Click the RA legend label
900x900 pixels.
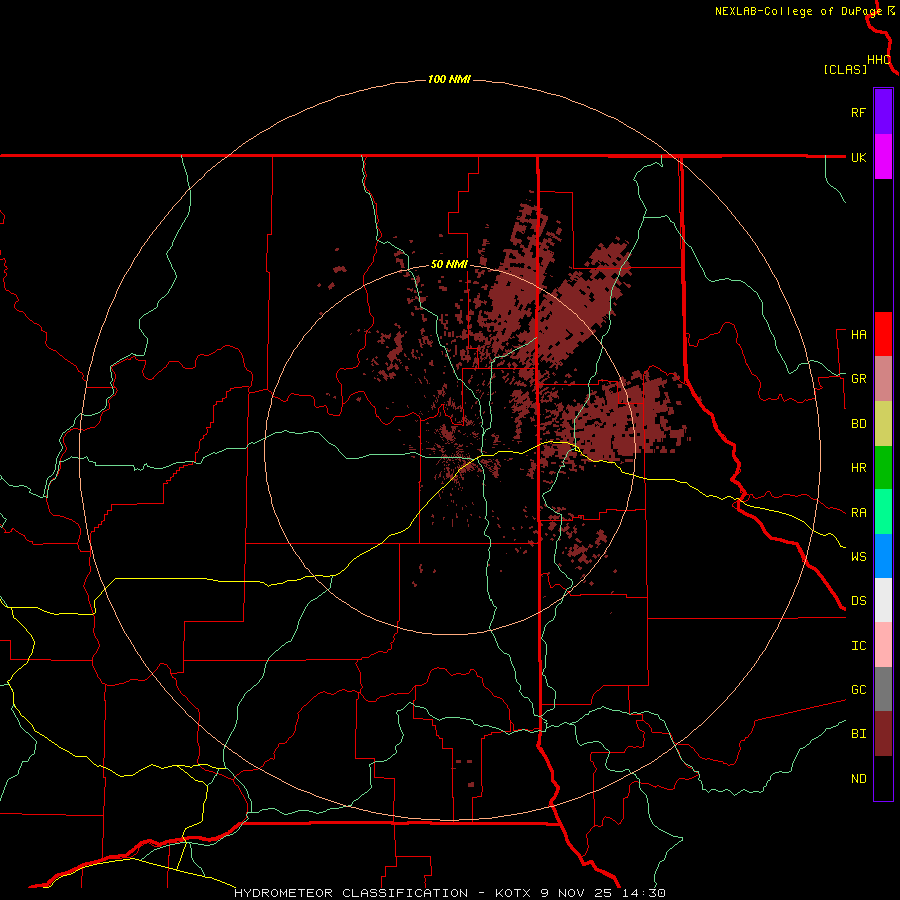point(858,513)
